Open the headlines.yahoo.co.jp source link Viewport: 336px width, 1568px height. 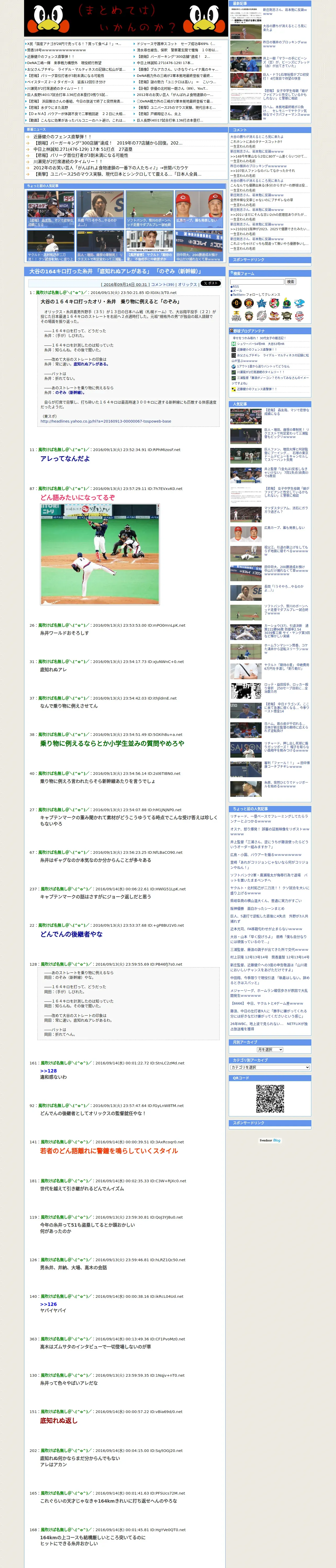tap(105, 421)
